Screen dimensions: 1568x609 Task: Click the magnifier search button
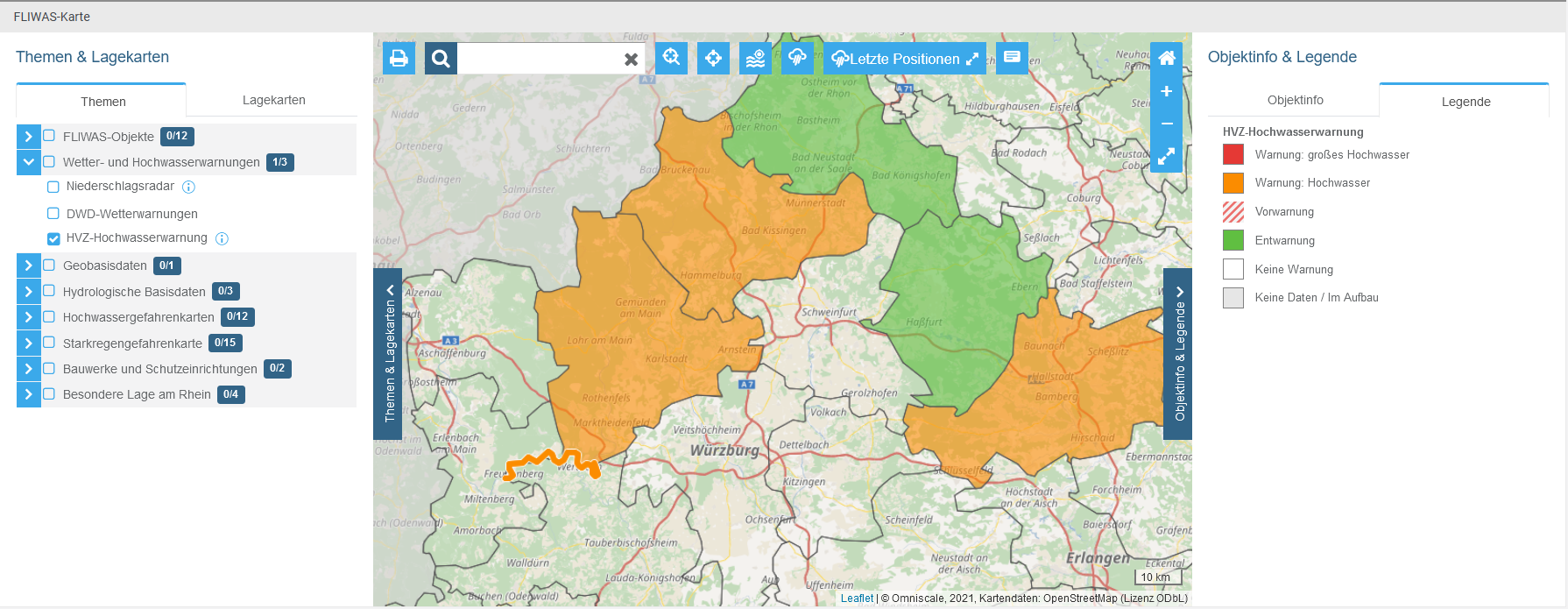(x=441, y=59)
